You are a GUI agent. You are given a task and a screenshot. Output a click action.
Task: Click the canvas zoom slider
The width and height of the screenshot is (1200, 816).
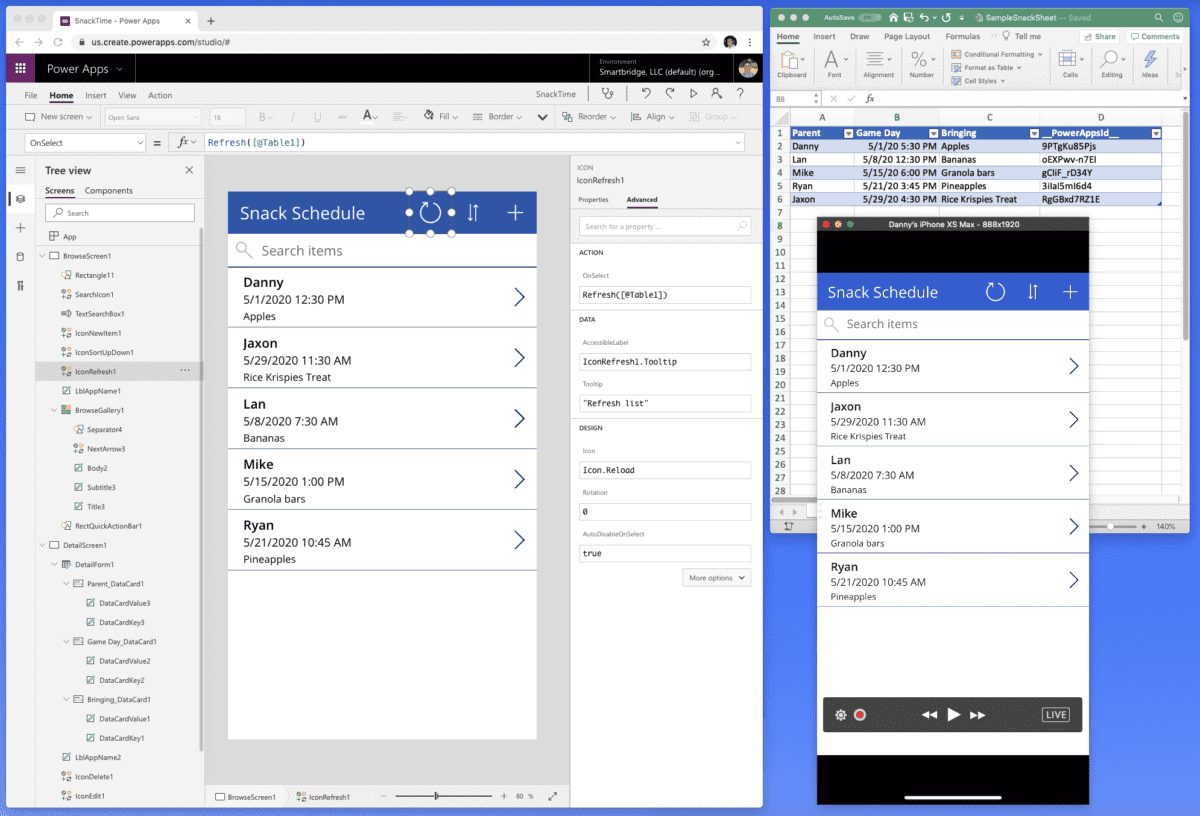pos(436,796)
